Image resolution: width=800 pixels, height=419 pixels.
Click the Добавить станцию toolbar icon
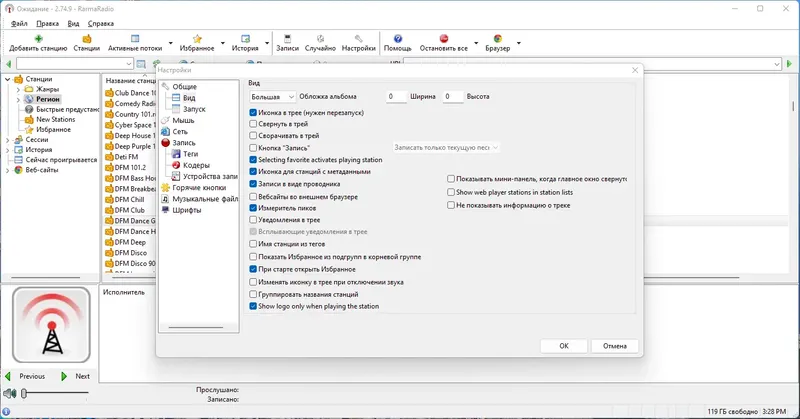click(38, 38)
